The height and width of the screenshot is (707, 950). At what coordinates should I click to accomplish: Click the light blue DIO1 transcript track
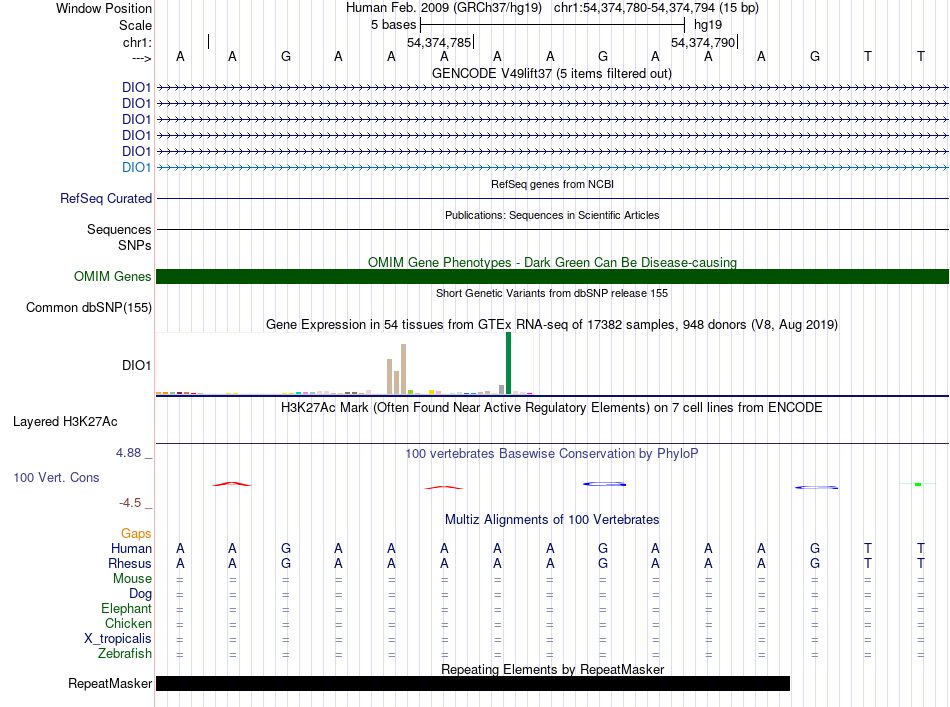pos(552,167)
